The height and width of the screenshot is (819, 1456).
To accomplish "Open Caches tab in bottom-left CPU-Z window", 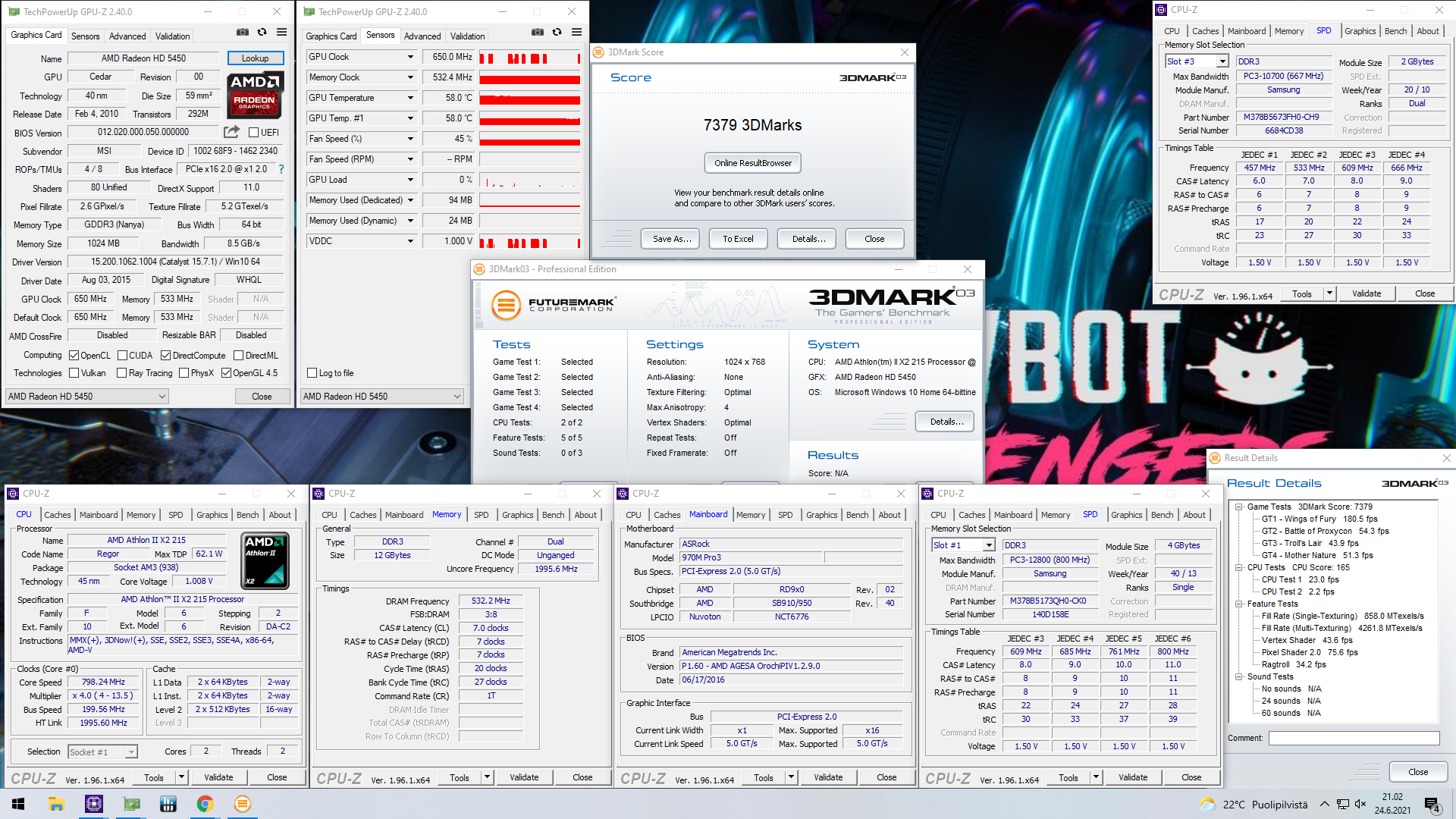I will 57,515.
